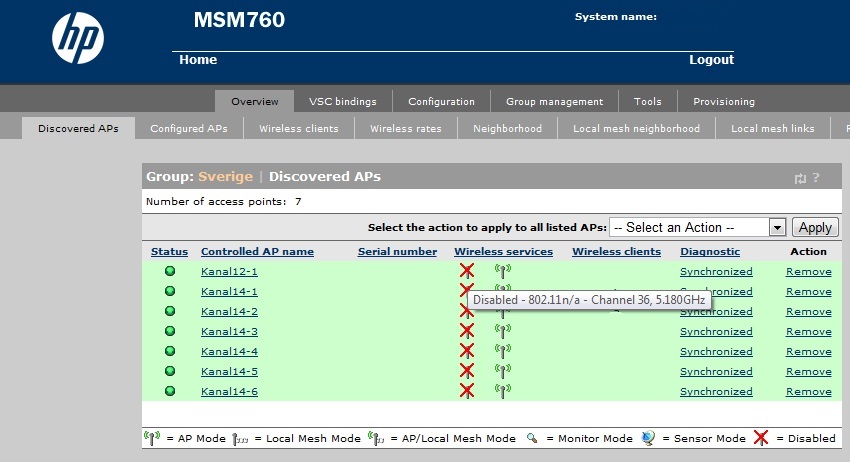This screenshot has width=850, height=462.
Task: Switch to the Overview tab
Action: pyautogui.click(x=255, y=101)
